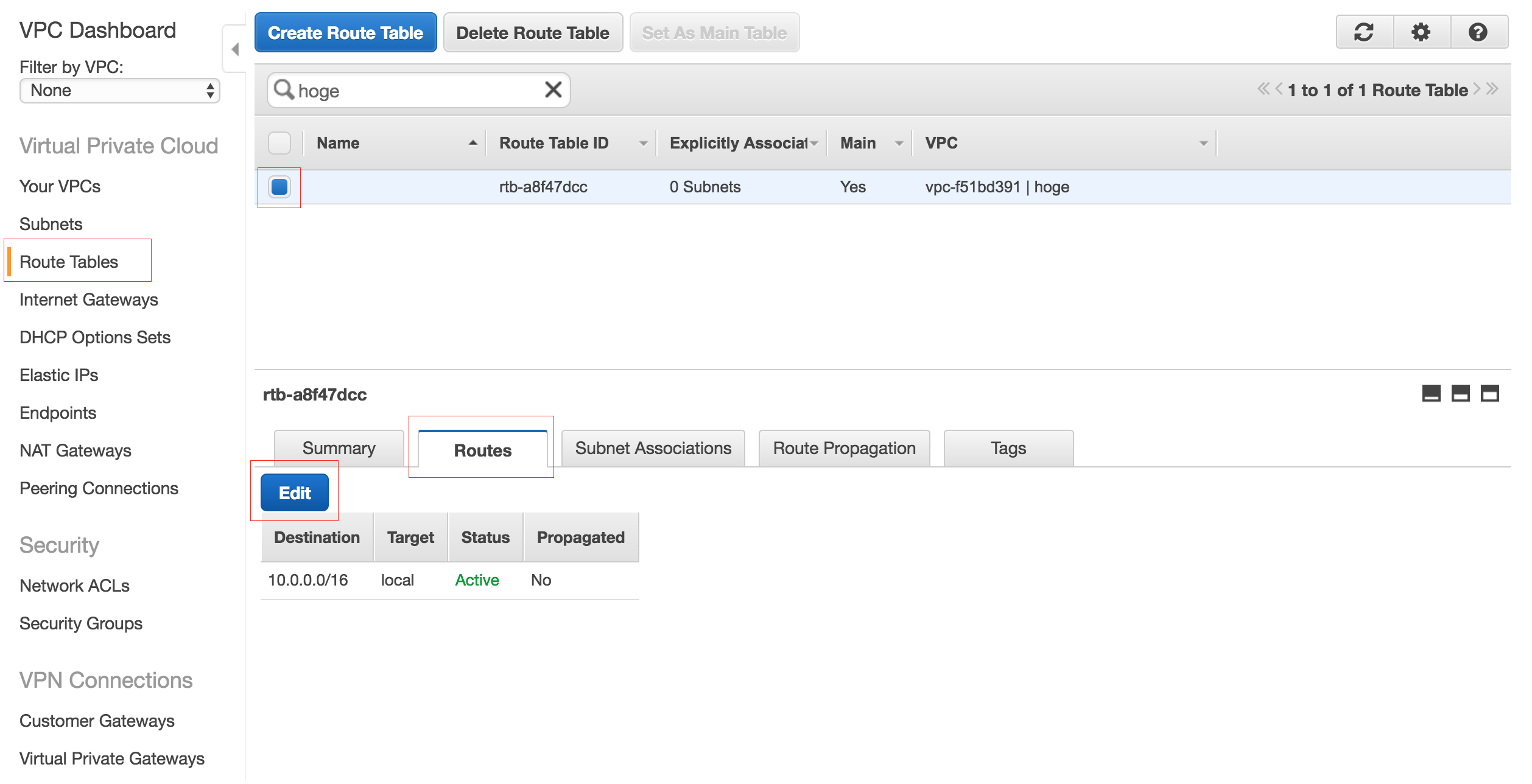Click the refresh icon button
The image size is (1532, 784).
pos(1365,32)
